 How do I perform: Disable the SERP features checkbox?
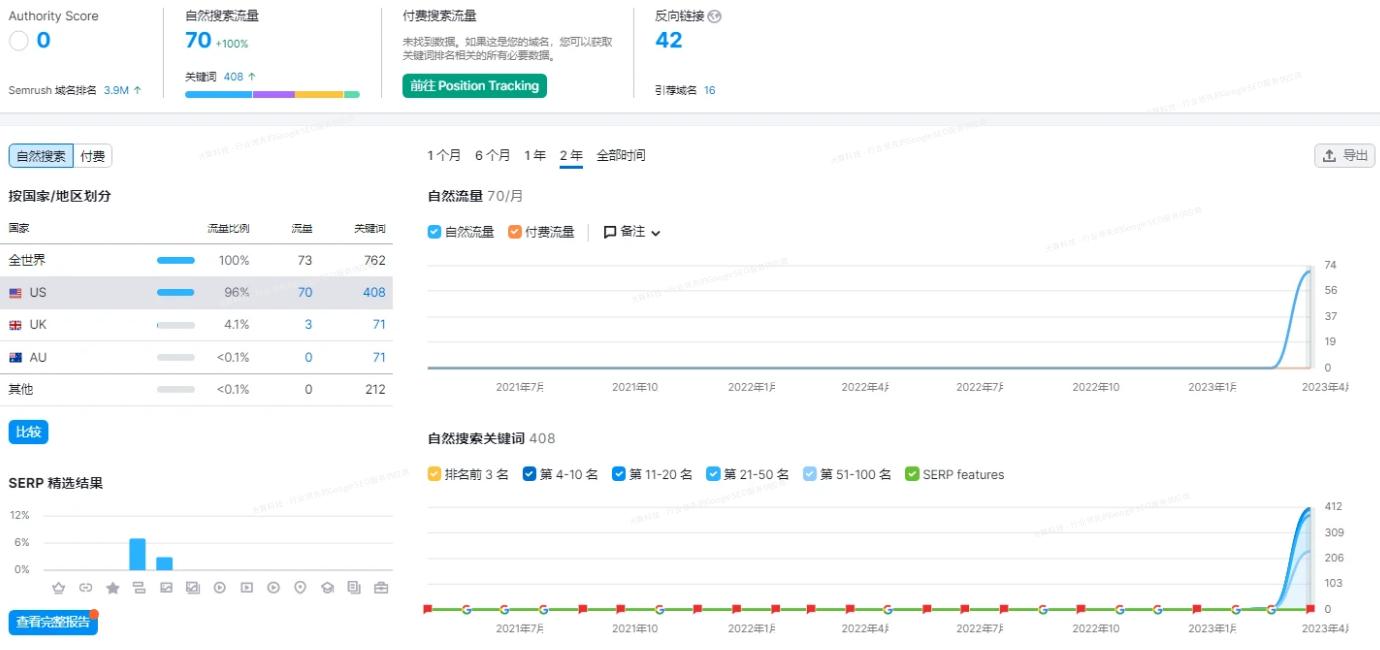tap(911, 474)
